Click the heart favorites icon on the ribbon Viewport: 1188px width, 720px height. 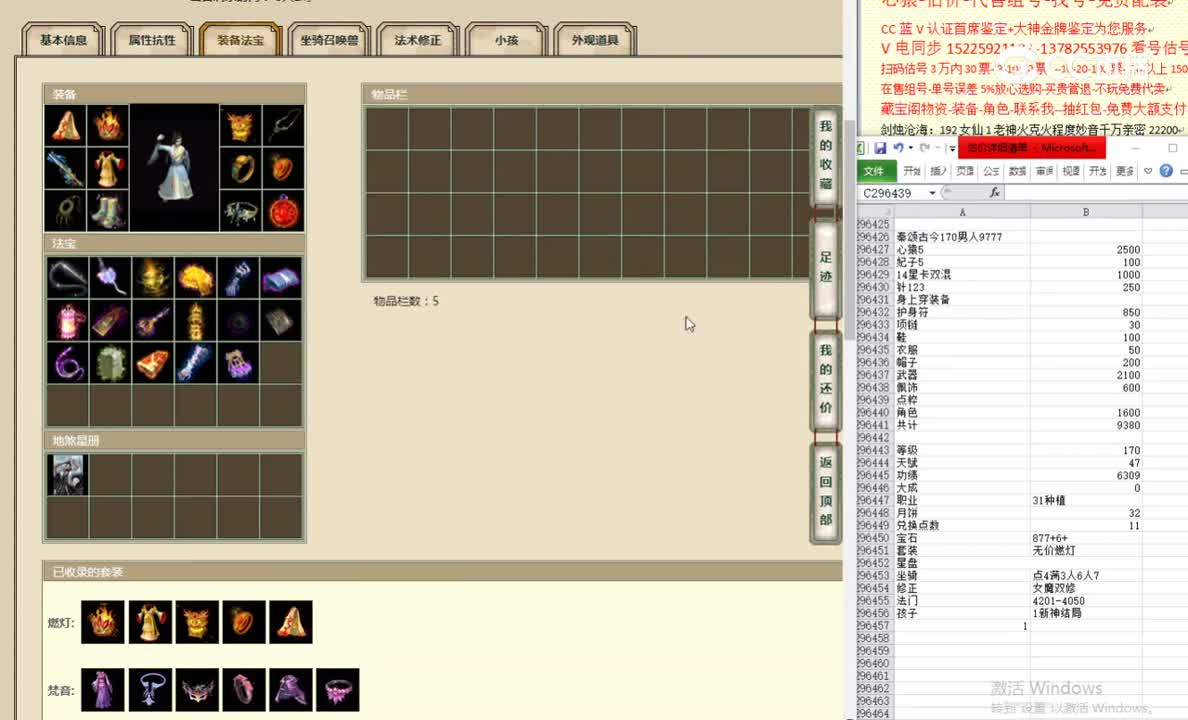coord(1148,171)
